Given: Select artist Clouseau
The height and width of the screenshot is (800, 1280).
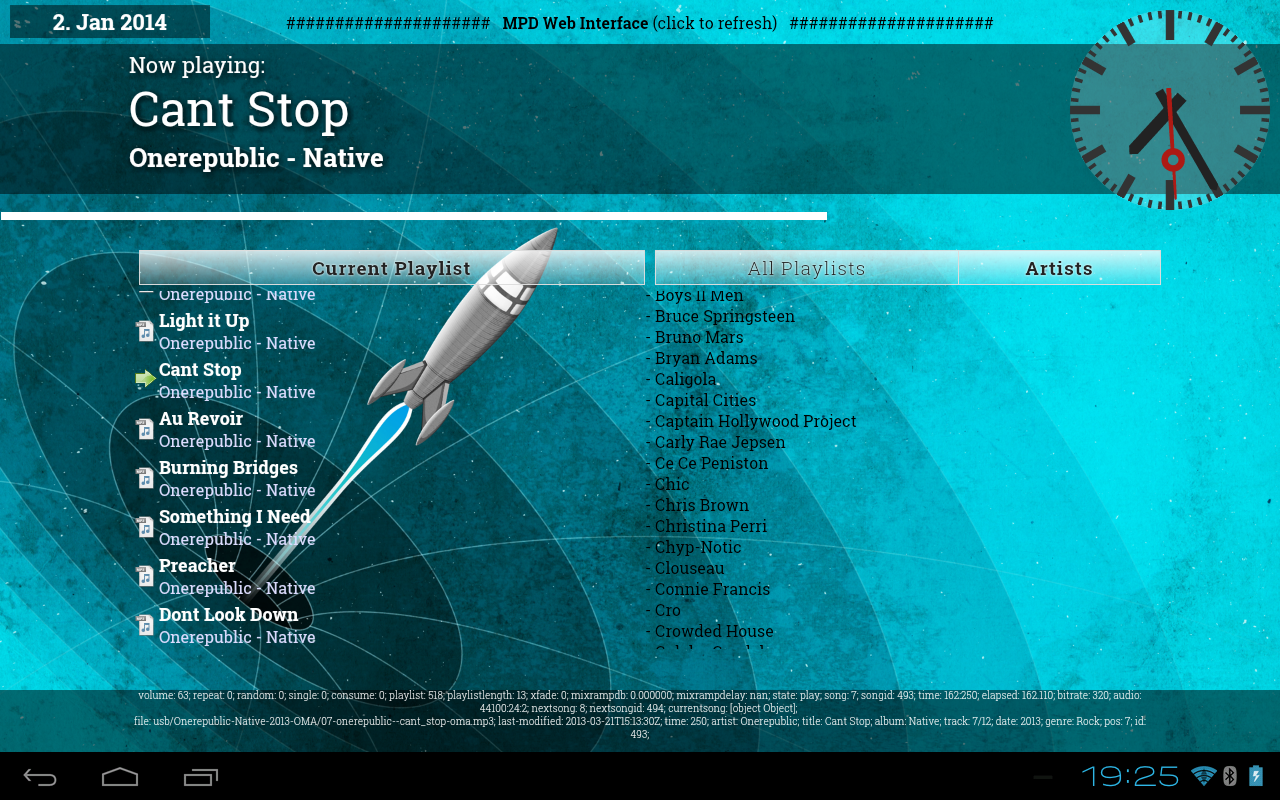Looking at the screenshot, I should 689,568.
